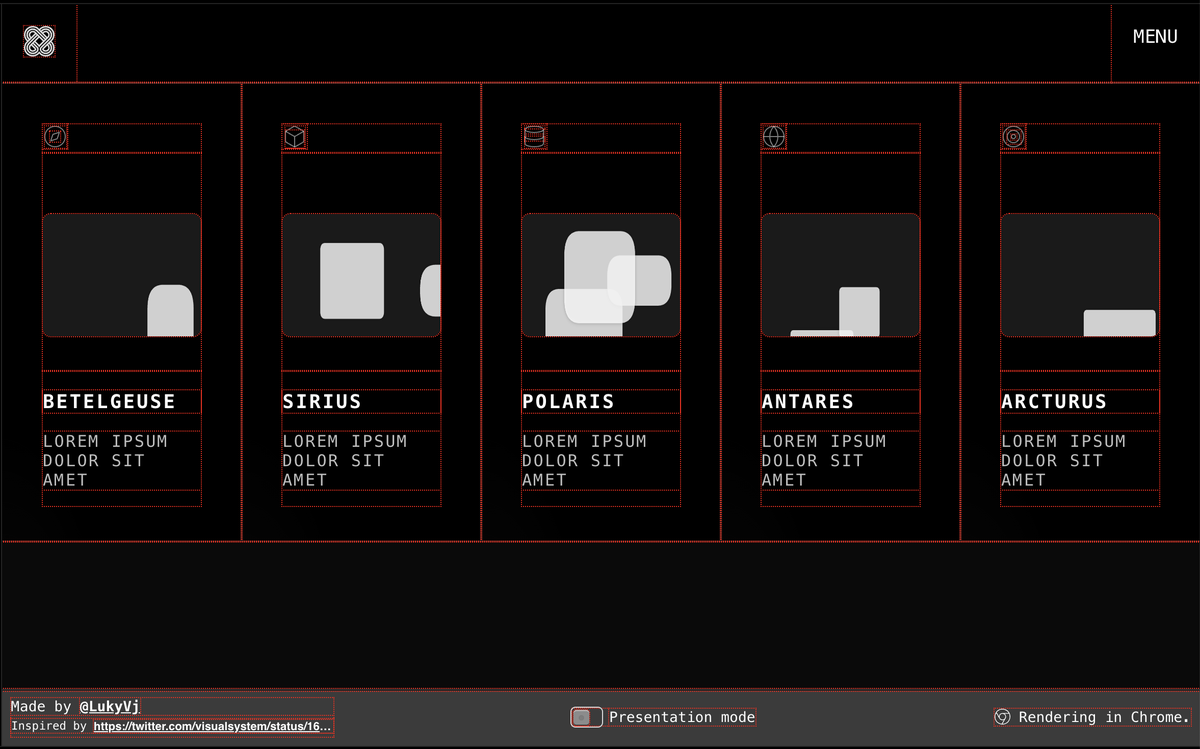The height and width of the screenshot is (749, 1200).
Task: Select the Sirius card illustration
Action: click(x=361, y=275)
